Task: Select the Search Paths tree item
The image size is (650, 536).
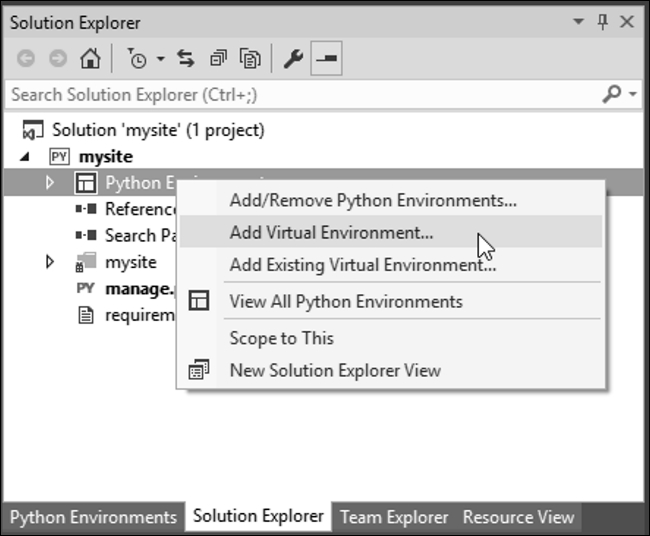Action: click(x=141, y=235)
